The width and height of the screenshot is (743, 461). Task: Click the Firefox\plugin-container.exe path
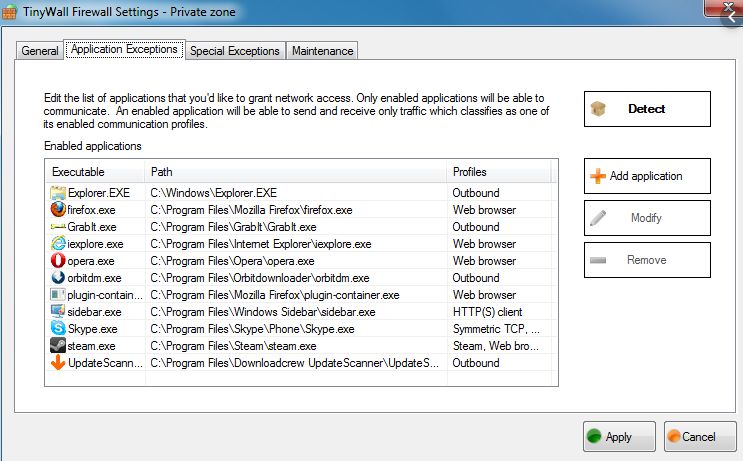point(275,295)
